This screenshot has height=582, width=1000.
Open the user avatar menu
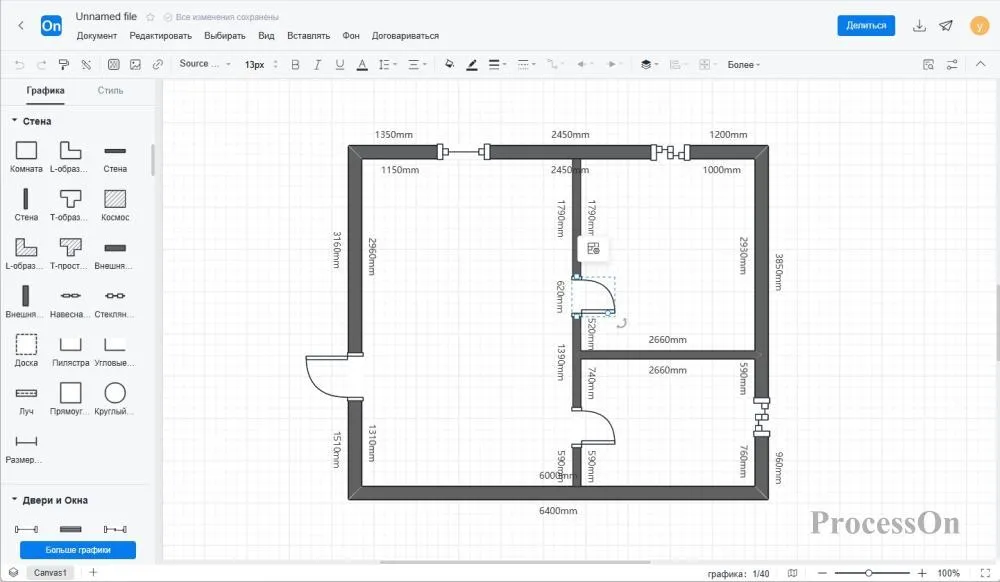pyautogui.click(x=979, y=25)
